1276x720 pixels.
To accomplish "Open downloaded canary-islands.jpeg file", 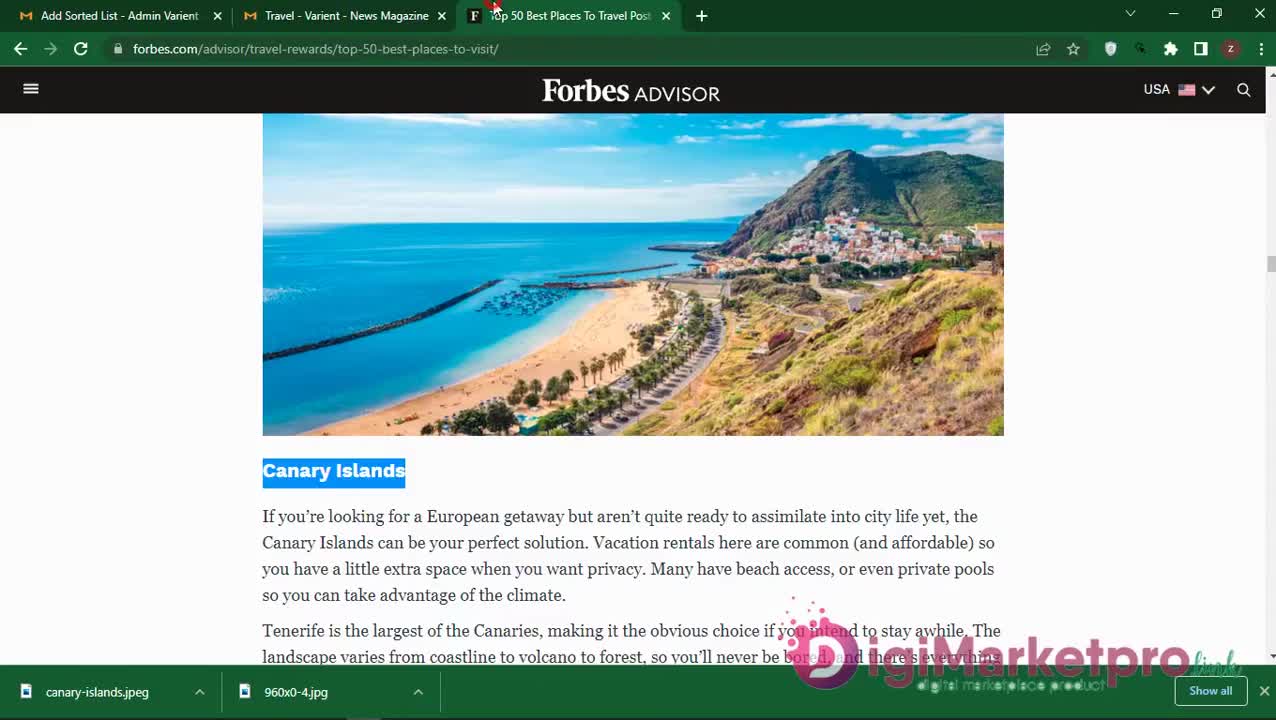I will [97, 692].
